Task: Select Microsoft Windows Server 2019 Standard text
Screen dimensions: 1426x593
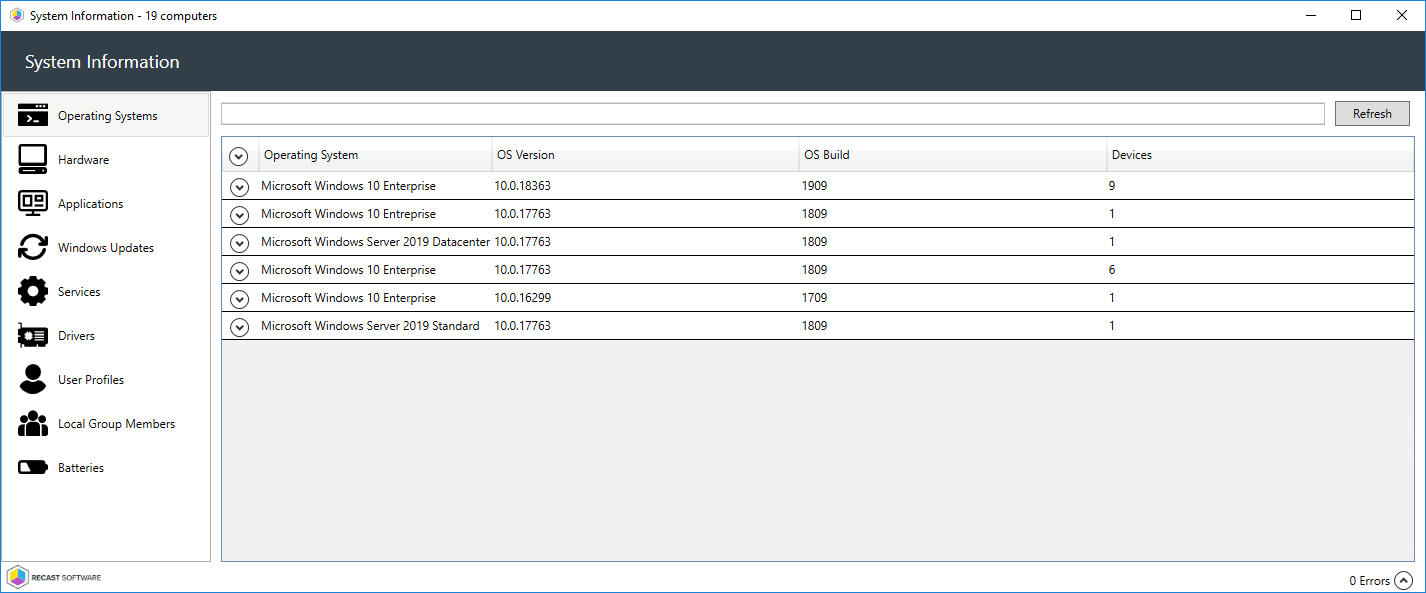Action: 370,326
